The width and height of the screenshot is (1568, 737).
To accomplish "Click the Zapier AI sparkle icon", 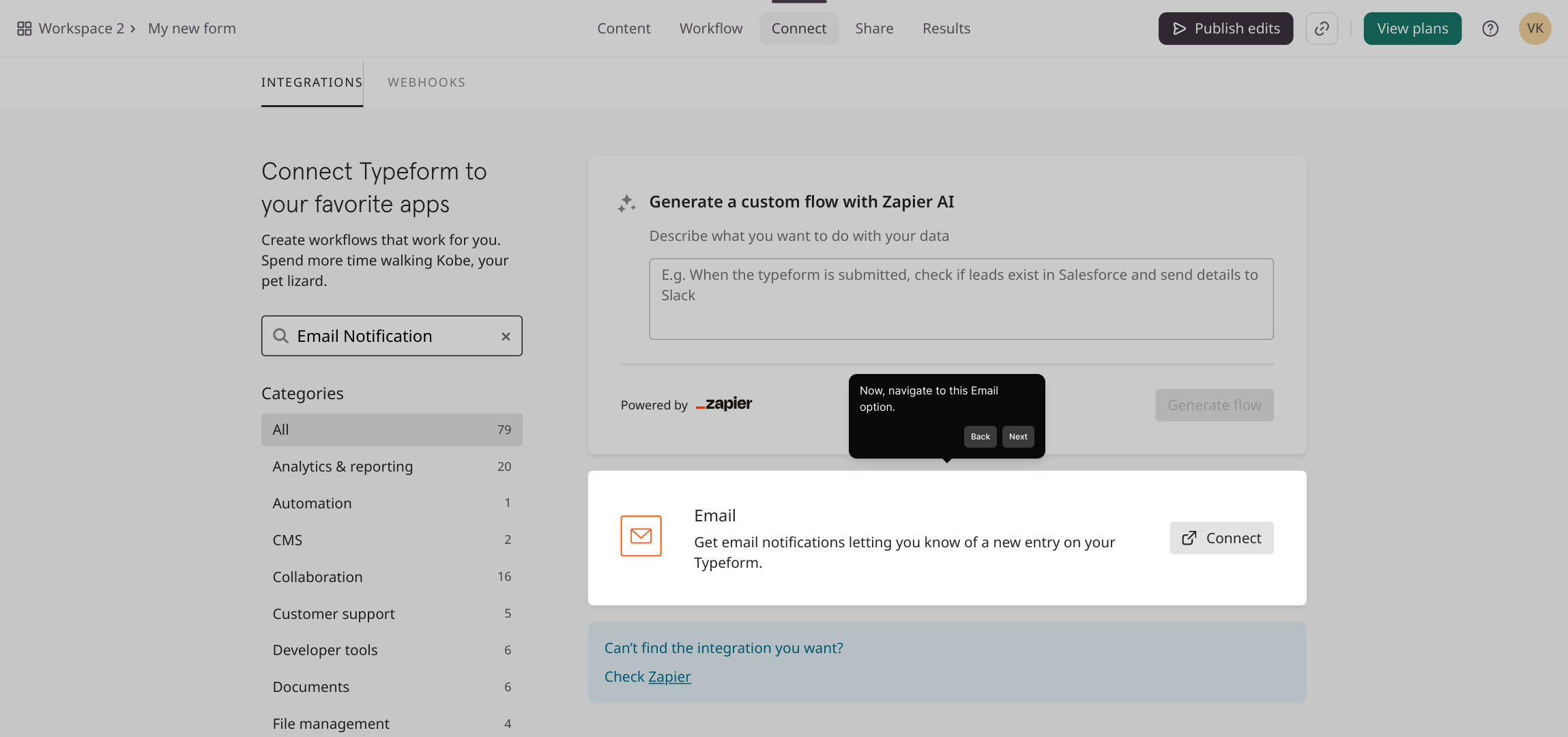I will 626,203.
